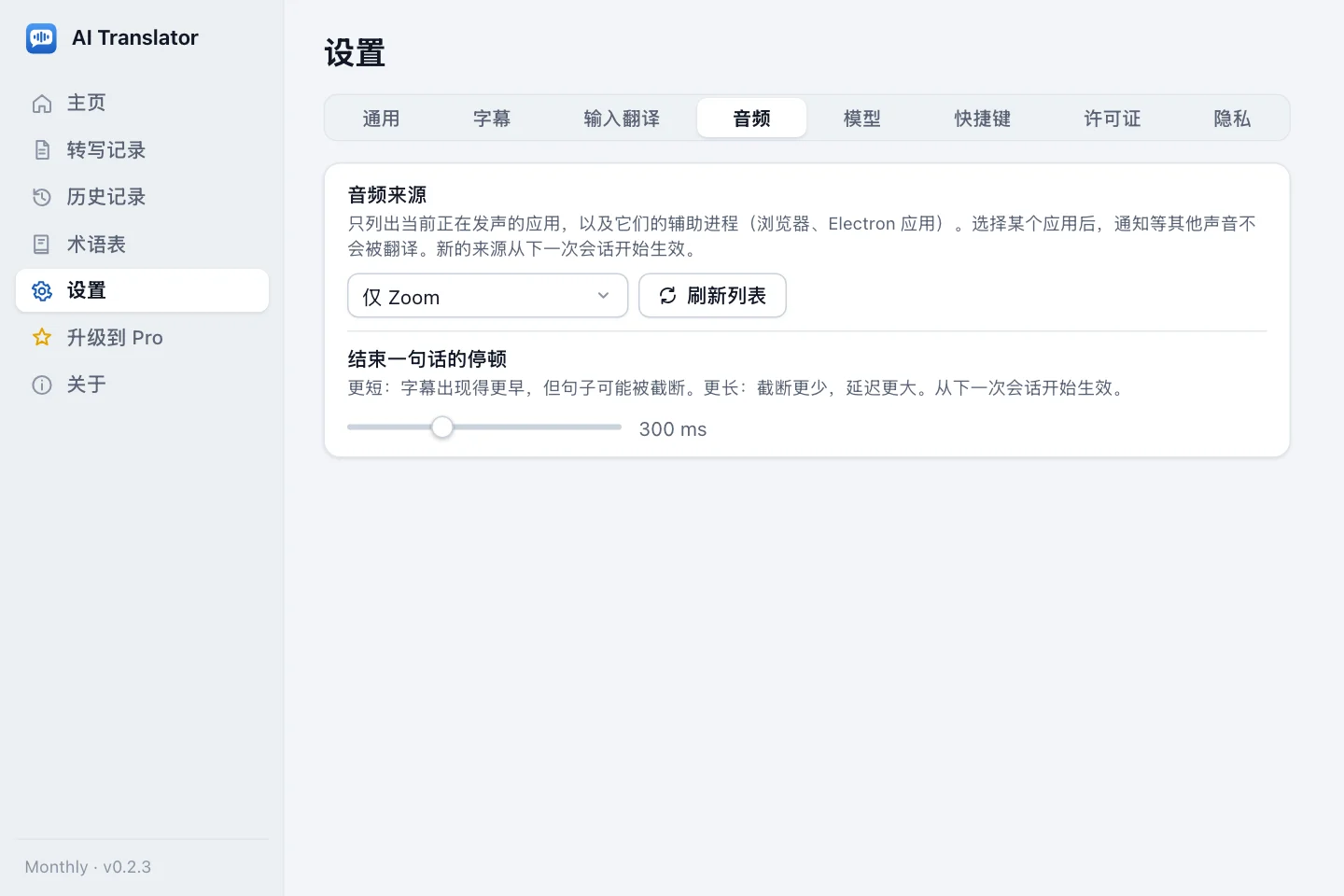Click the refresh arrows icon in 刷新列表
1344x896 pixels.
(x=668, y=296)
